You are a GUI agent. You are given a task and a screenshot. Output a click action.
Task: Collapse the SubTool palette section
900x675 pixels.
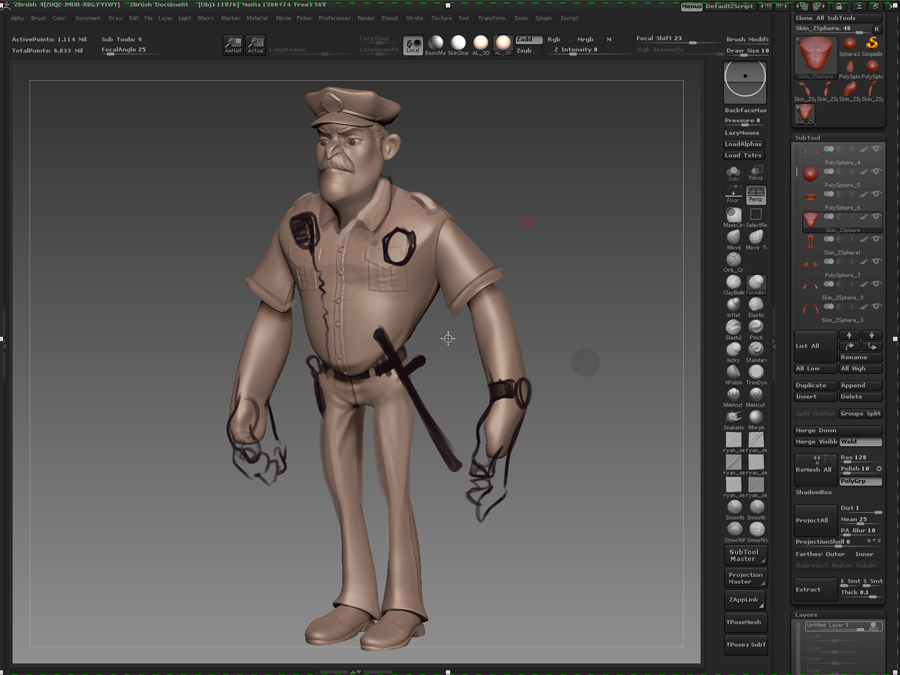pos(808,138)
